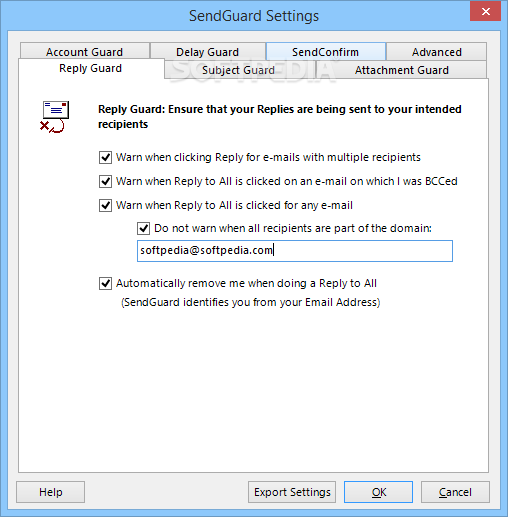Open the Attachment Guard tab
Screen dimensions: 508x517
tap(401, 70)
